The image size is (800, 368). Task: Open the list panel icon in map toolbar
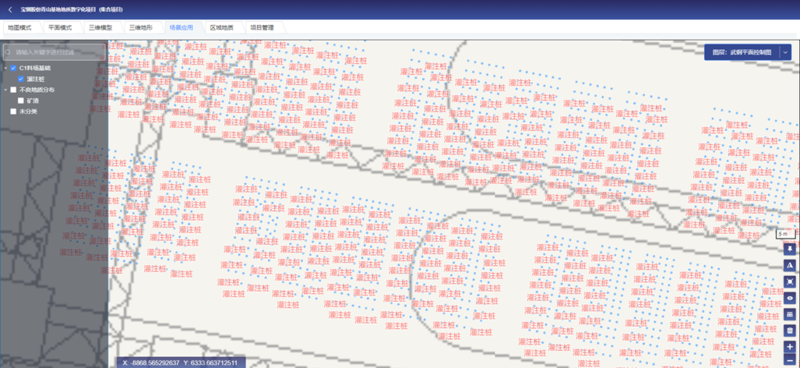point(790,314)
